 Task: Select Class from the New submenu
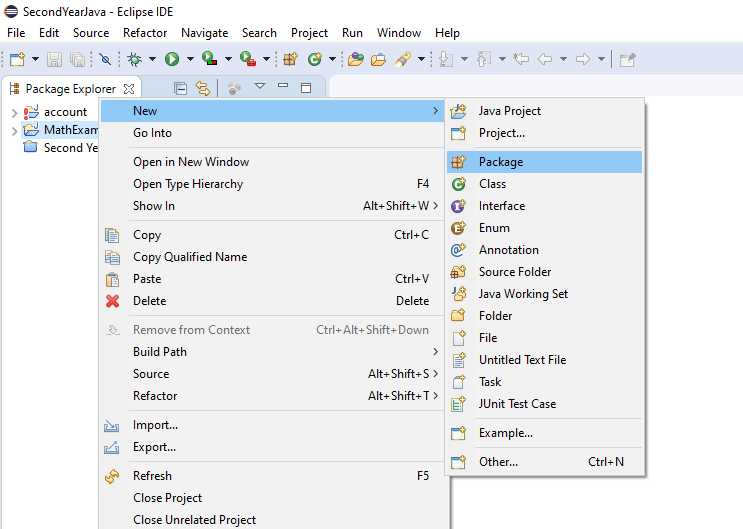tap(492, 184)
